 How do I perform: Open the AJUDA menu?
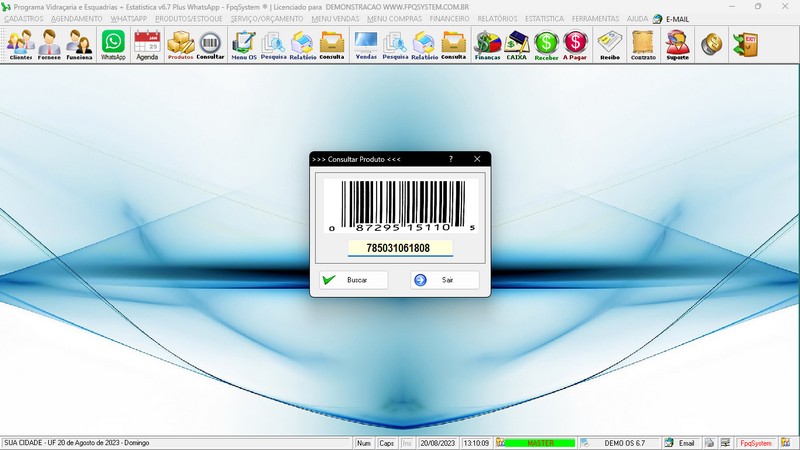637,19
